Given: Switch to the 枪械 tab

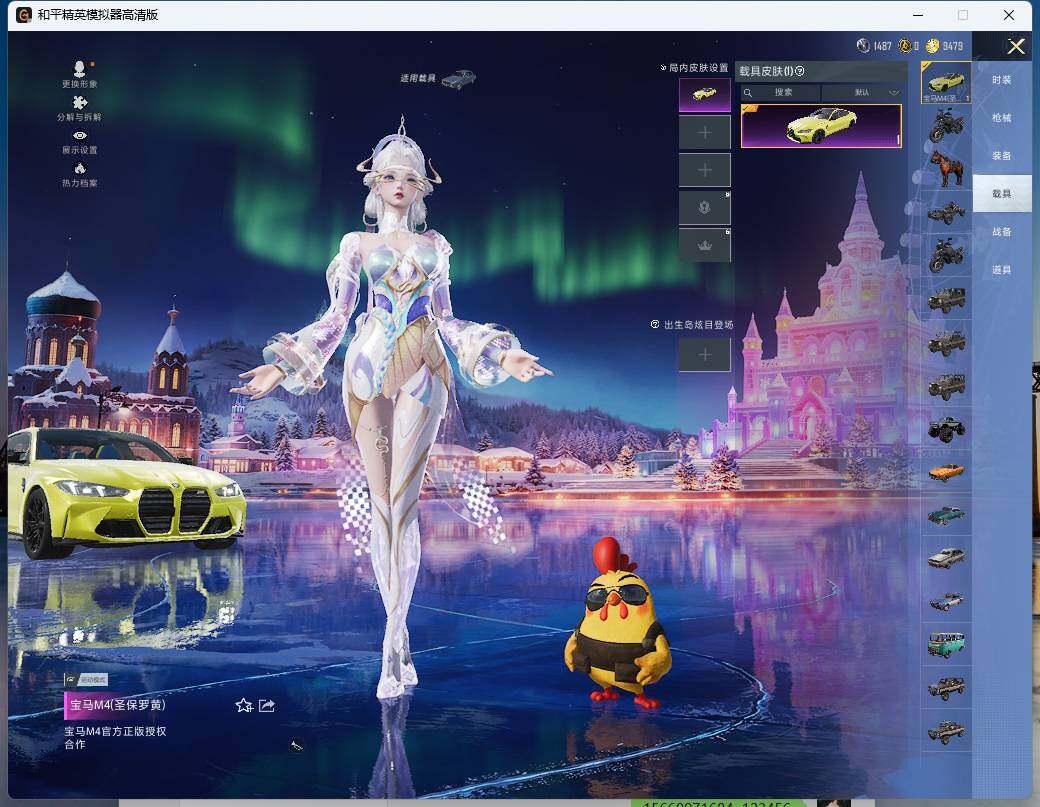Looking at the screenshot, I should 1002,117.
